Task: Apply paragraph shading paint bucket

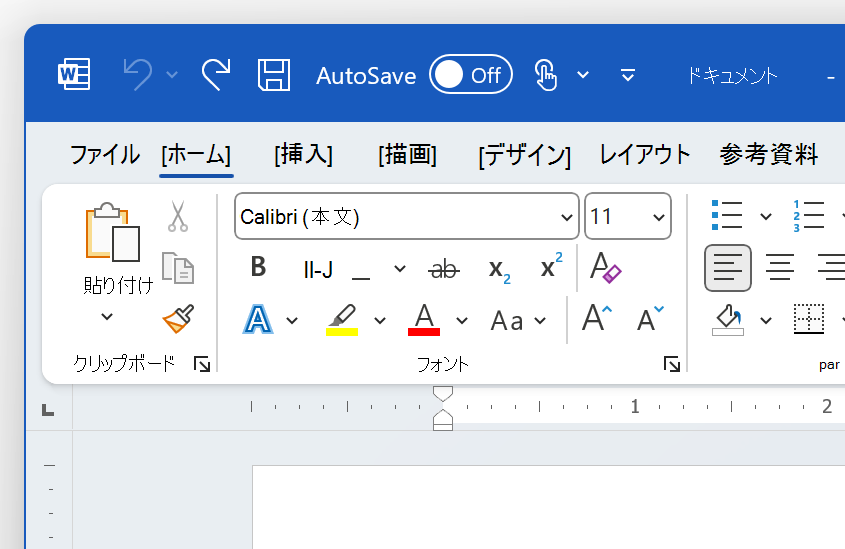Action: tap(728, 320)
